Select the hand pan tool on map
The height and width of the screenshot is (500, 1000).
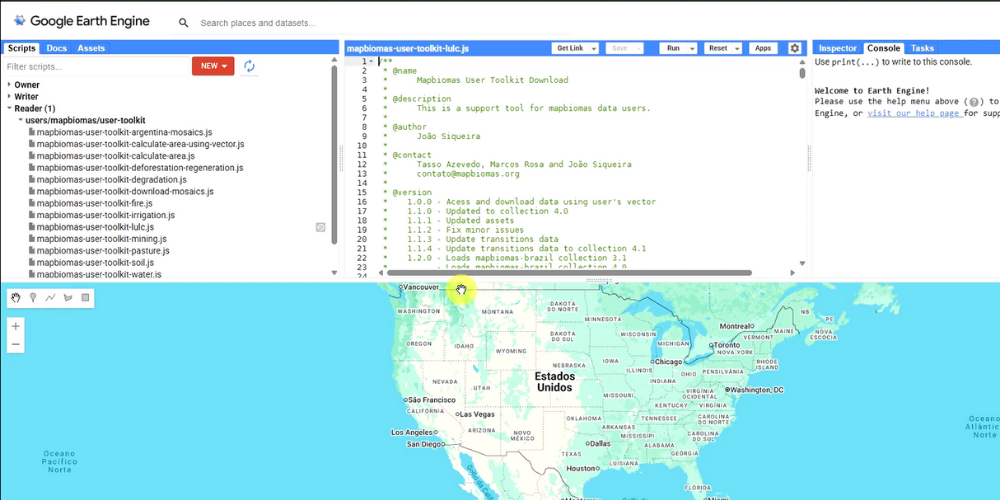click(x=16, y=298)
